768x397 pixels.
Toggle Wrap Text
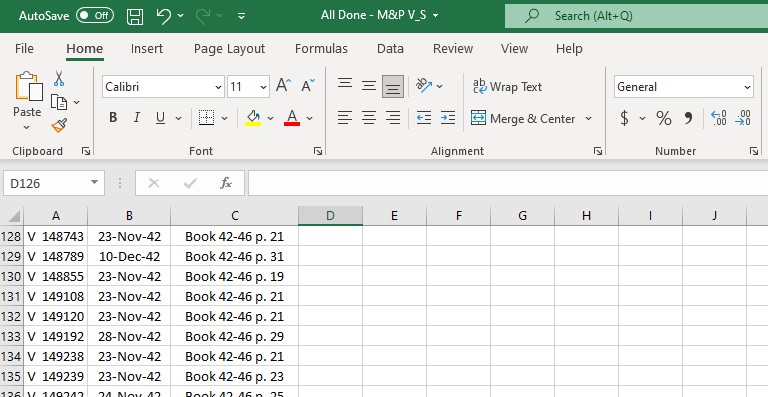(507, 87)
